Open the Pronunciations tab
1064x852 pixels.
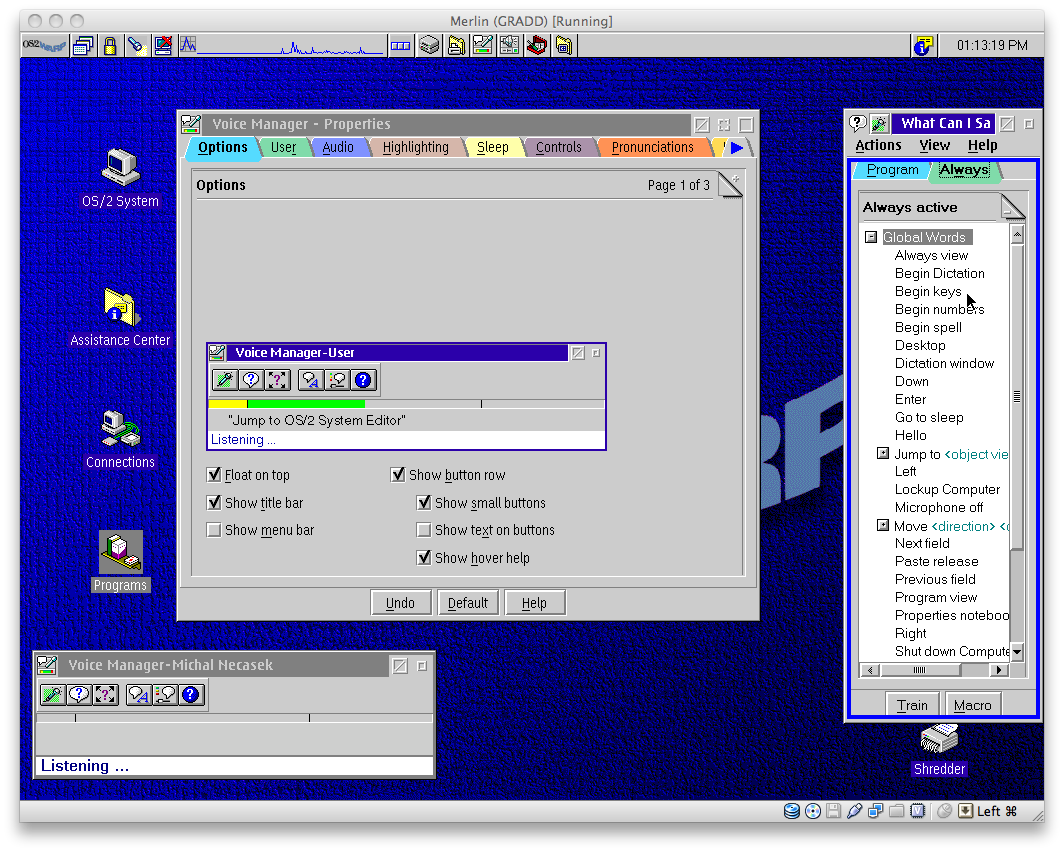(652, 147)
